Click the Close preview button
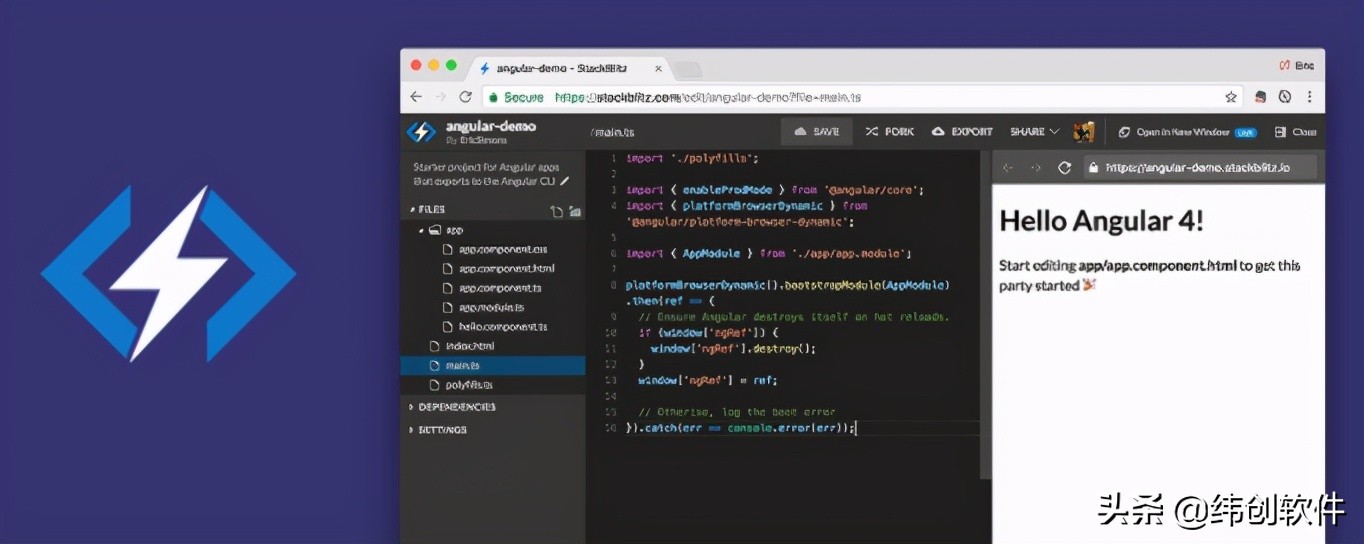Viewport: 1364px width, 544px height. 1296,132
